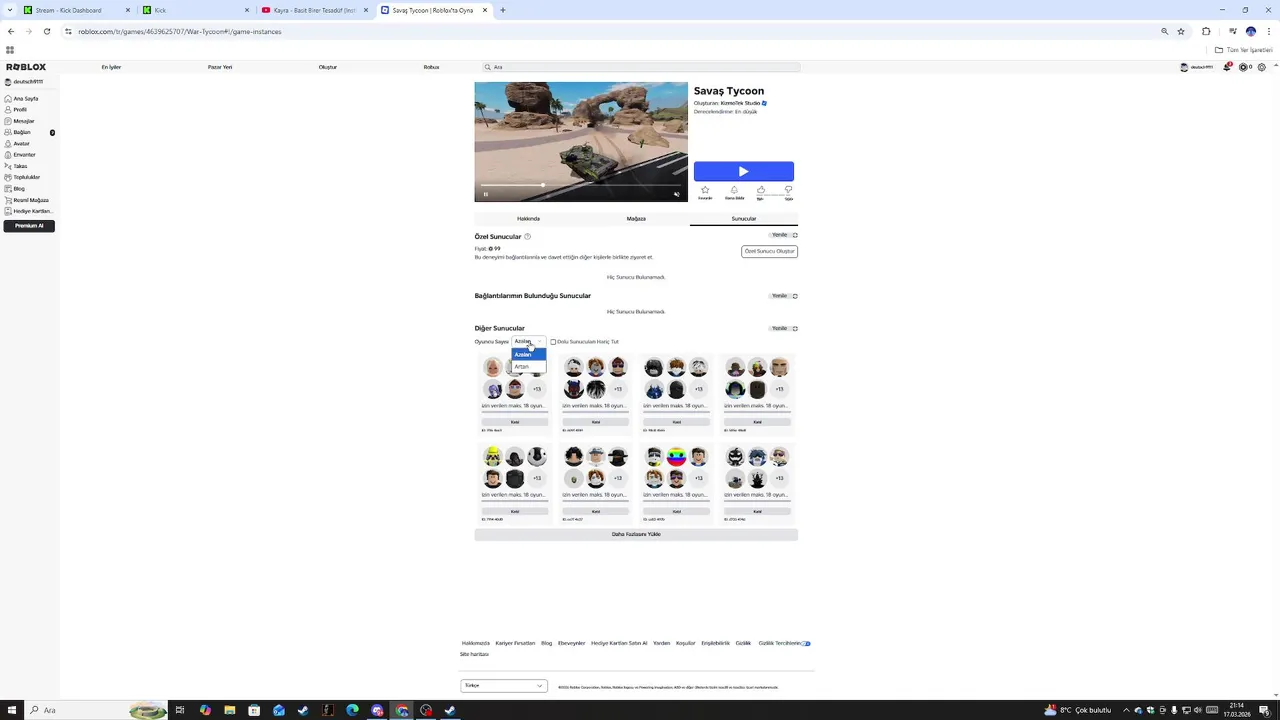
Task: Switch to the Stream - Kick Dashboard tab
Action: coord(76,10)
